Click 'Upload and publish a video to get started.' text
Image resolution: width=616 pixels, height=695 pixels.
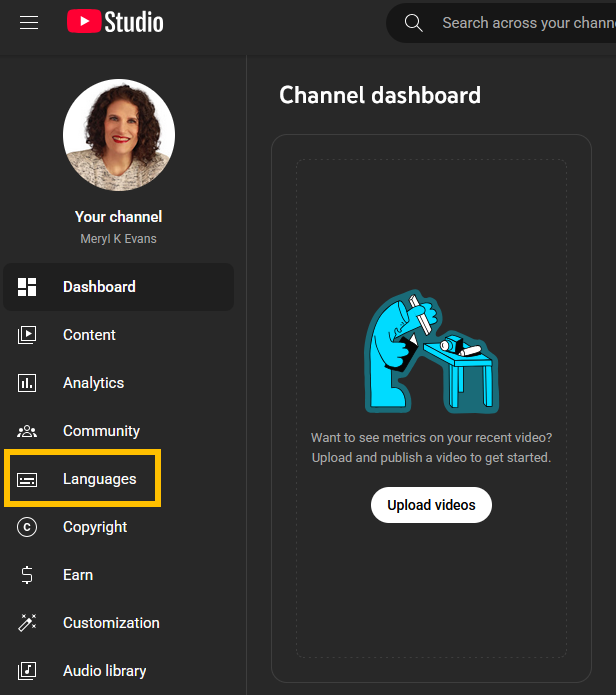(431, 457)
